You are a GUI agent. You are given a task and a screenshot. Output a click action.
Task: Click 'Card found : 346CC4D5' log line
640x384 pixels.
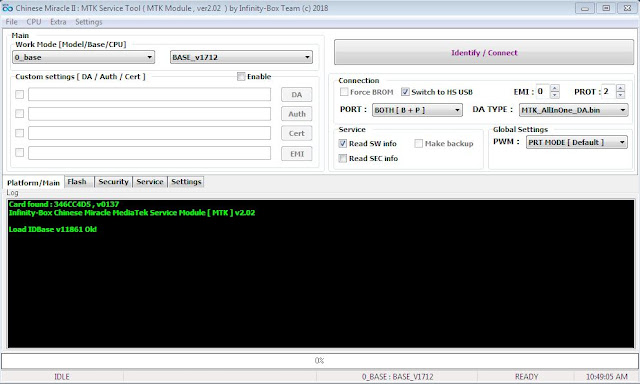64,204
